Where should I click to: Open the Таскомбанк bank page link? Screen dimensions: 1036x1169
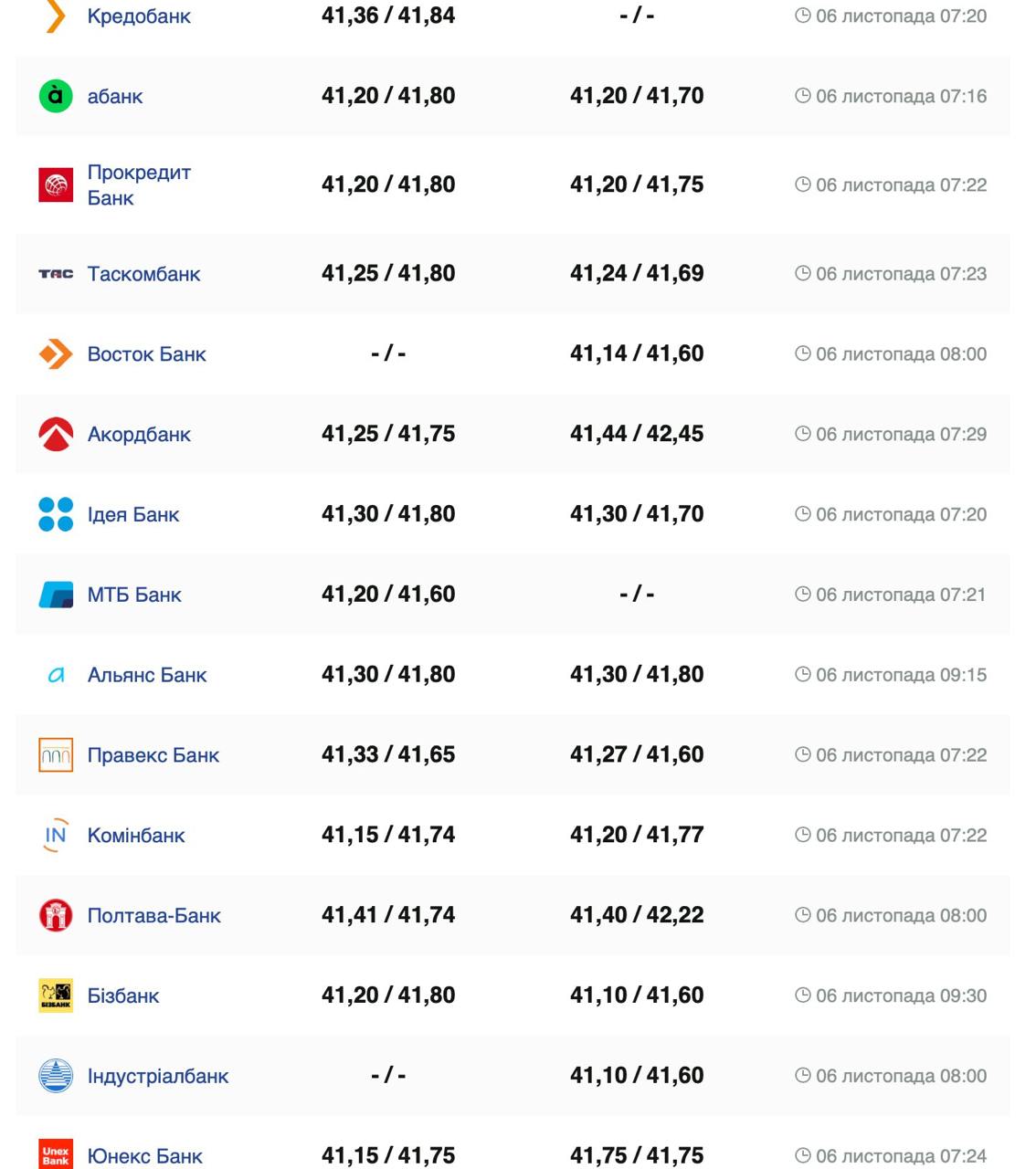143,274
